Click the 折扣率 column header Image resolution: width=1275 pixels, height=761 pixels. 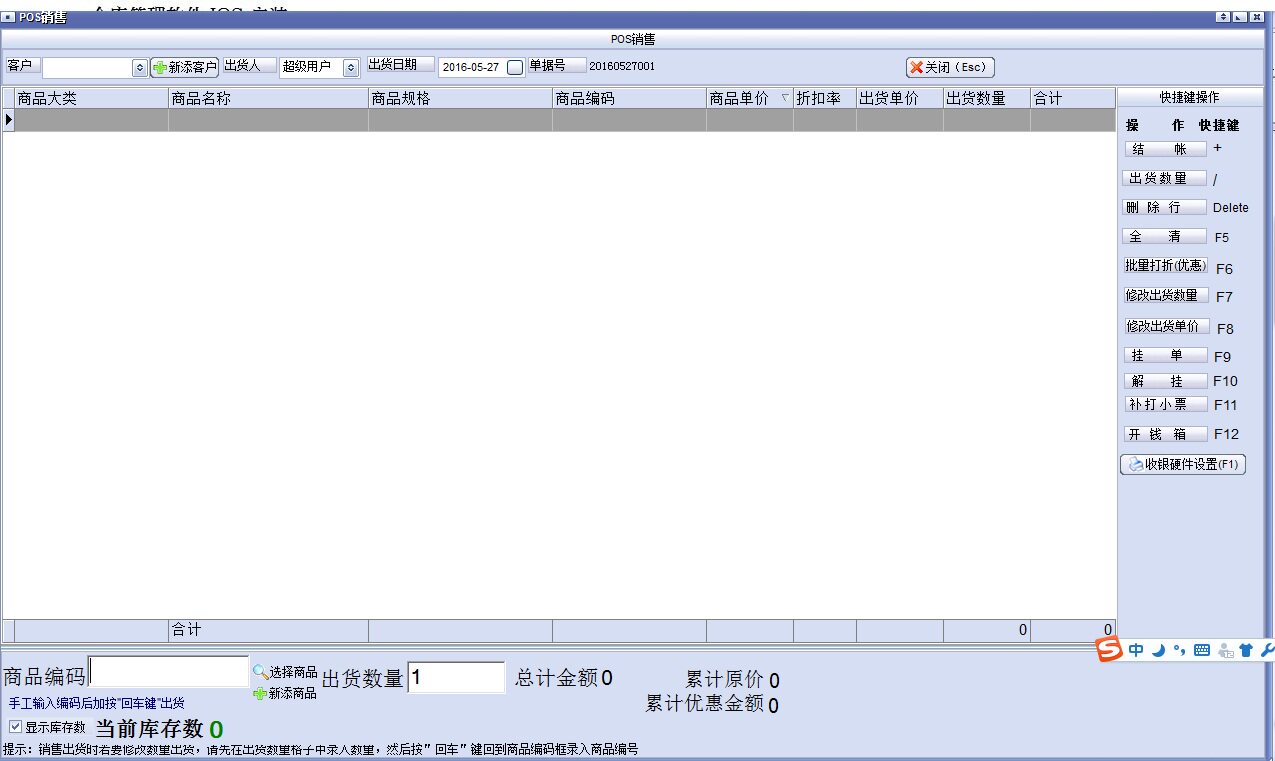825,98
